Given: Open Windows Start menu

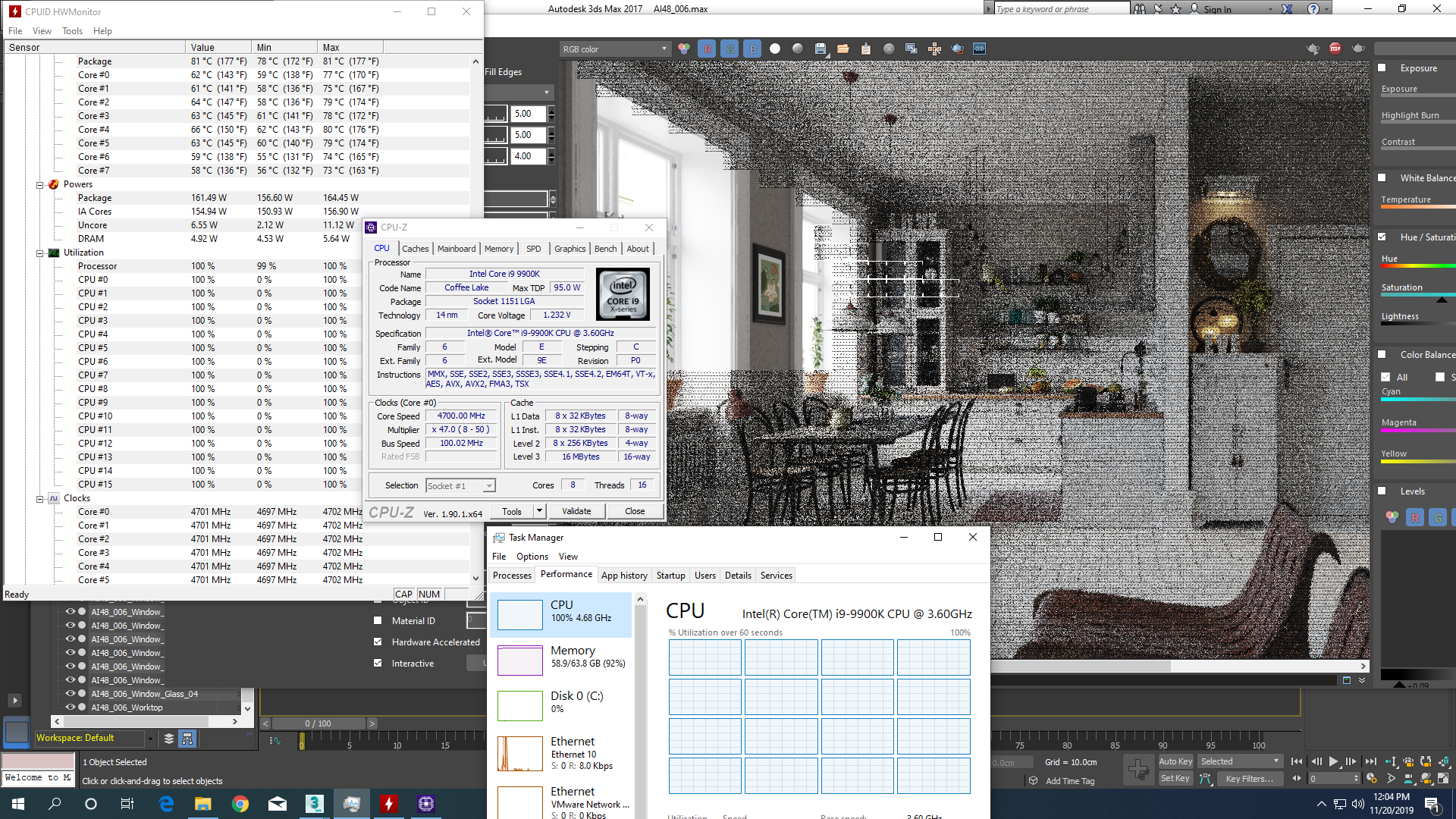Looking at the screenshot, I should tap(18, 804).
